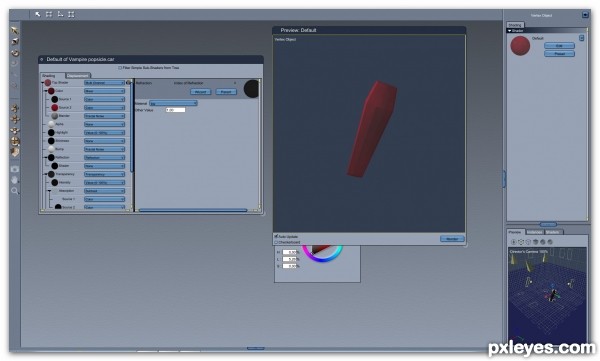The image size is (600, 361).
Task: Click the red Source 2 color sphere
Action: coord(55,108)
